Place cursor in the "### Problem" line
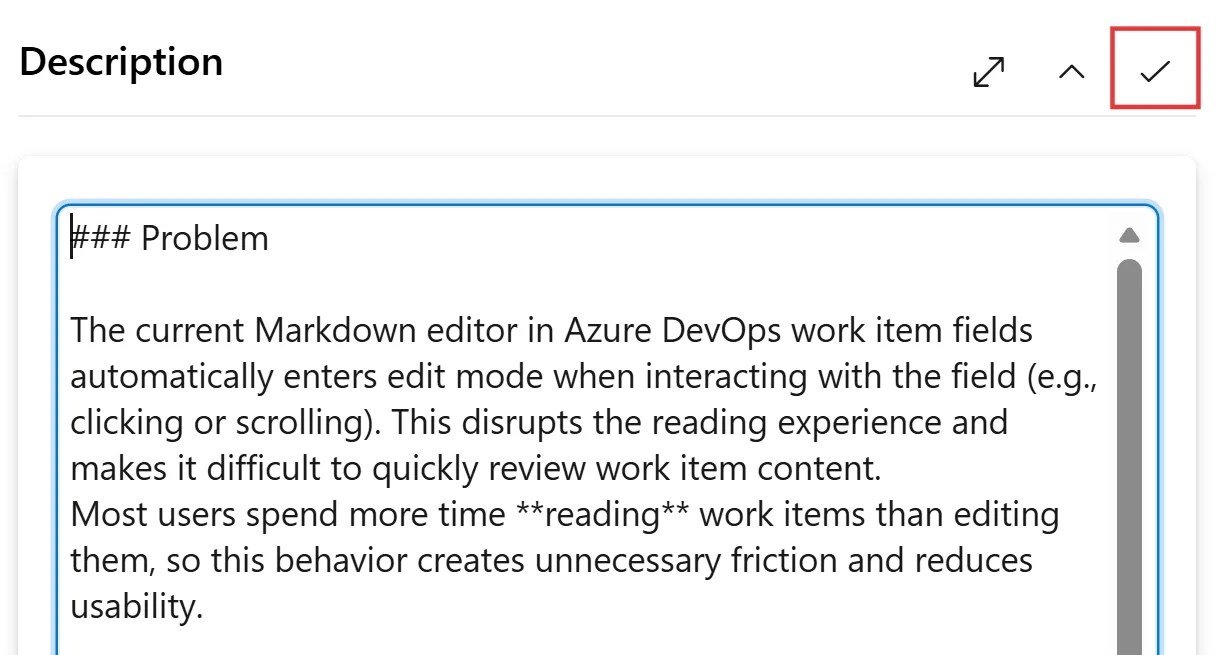1225x655 pixels. 204,239
